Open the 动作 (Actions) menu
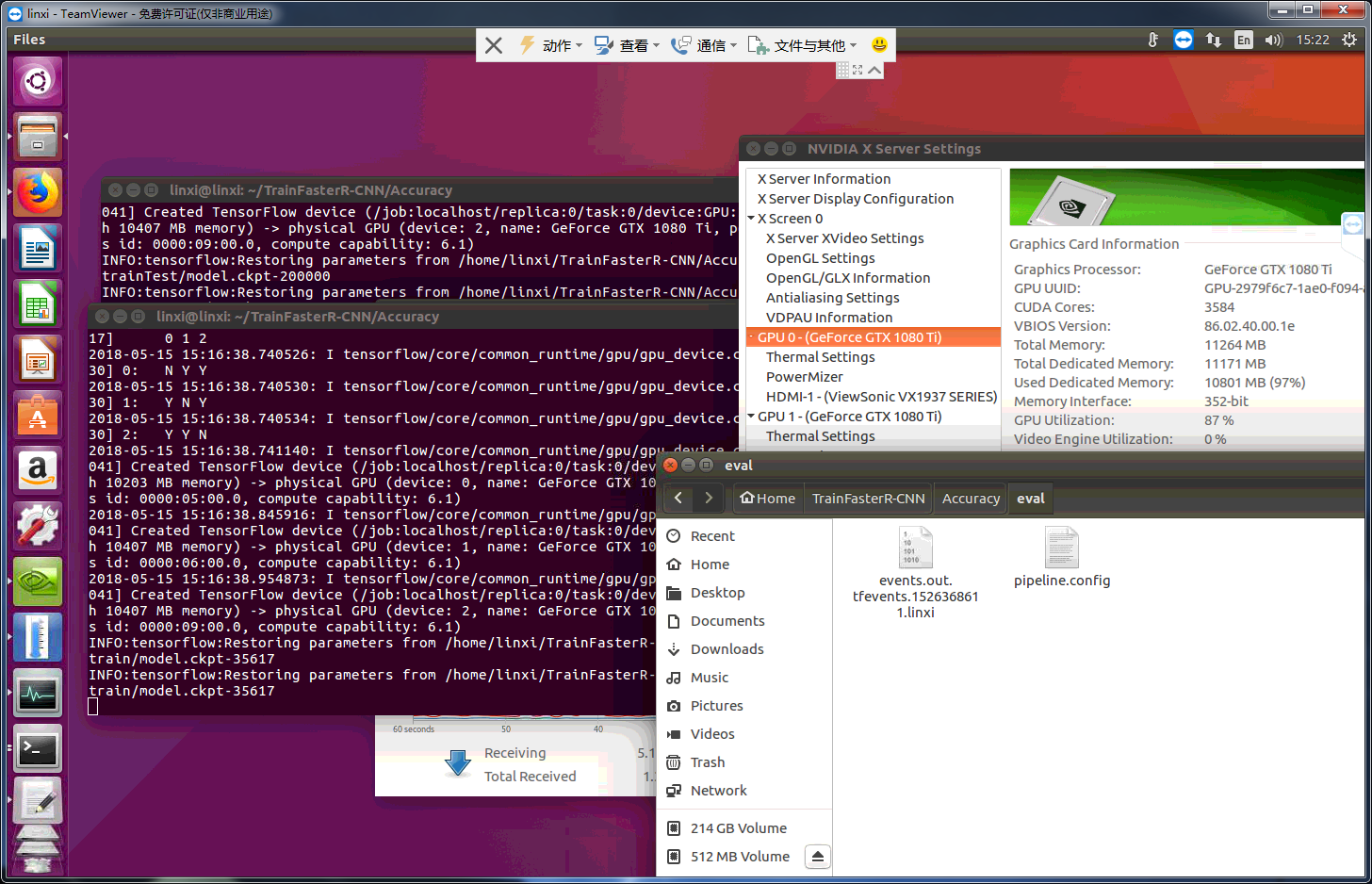This screenshot has width=1372, height=884. pos(551,45)
